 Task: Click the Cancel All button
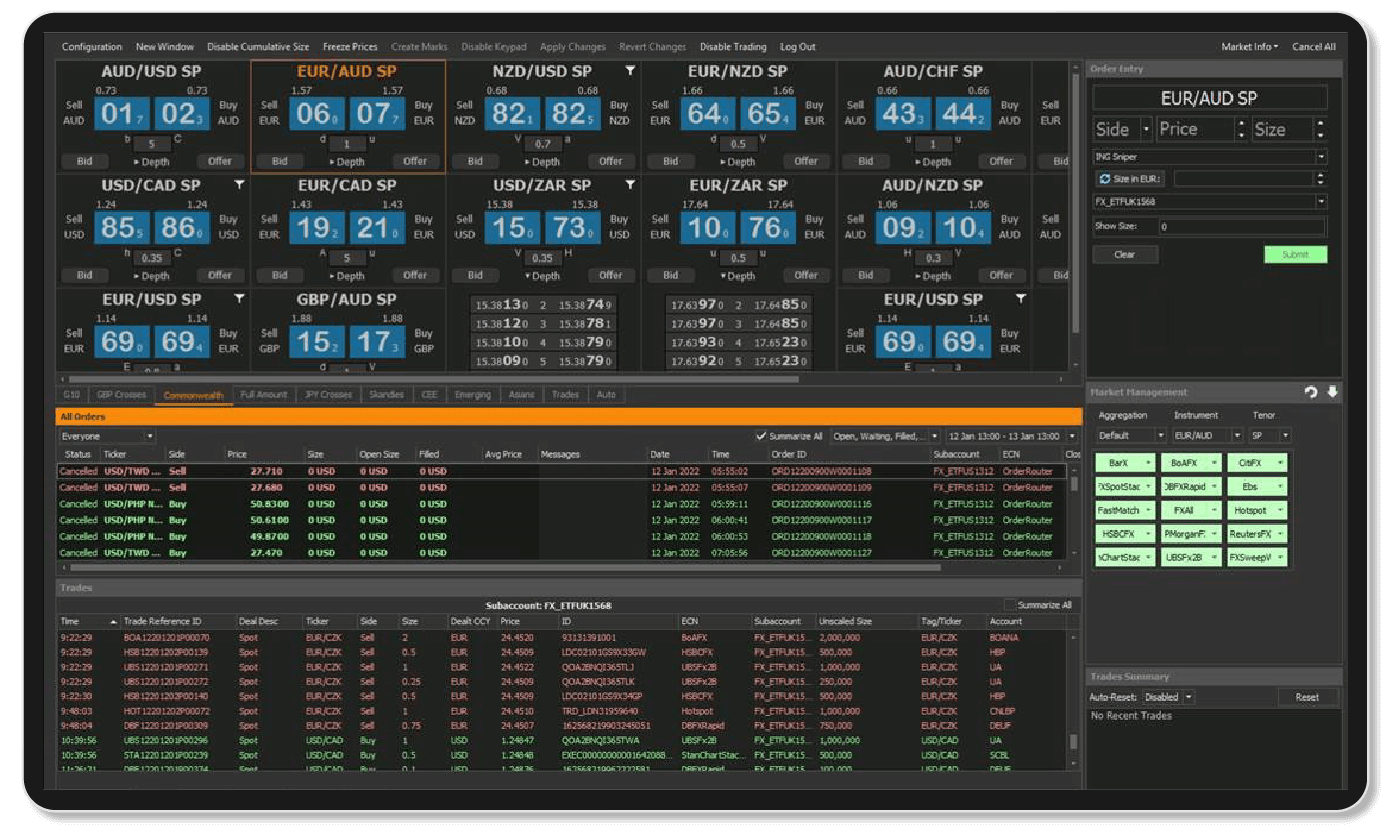[1313, 47]
